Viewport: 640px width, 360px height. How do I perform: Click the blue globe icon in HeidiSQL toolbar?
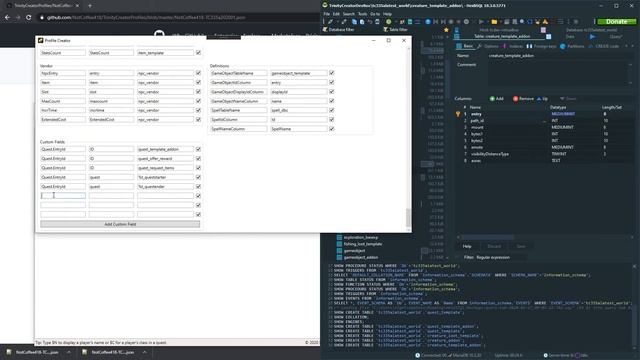pos(428,22)
